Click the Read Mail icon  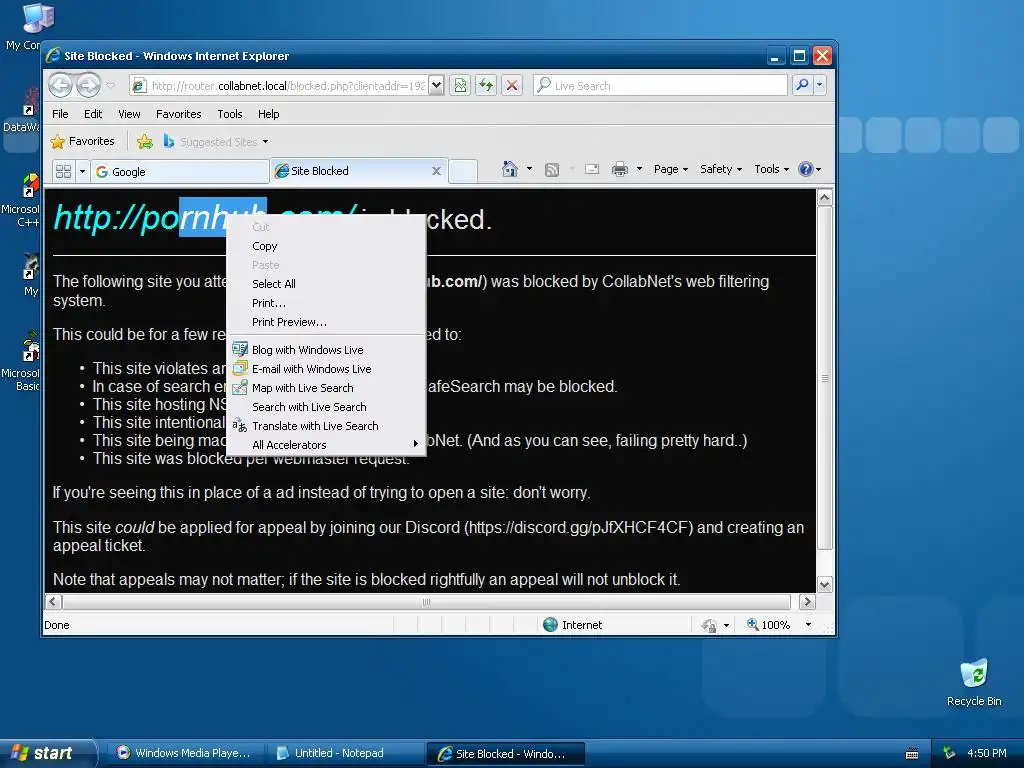[x=592, y=170]
